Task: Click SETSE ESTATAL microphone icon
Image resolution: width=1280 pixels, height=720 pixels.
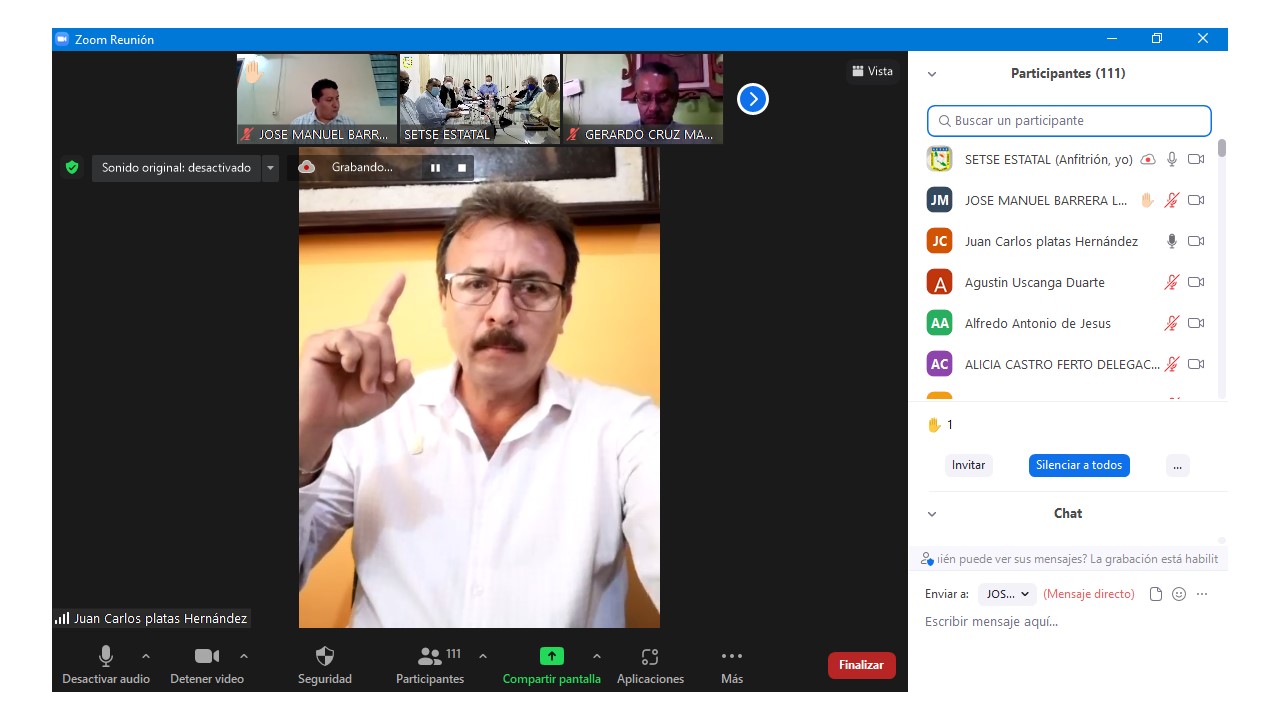Action: (1172, 159)
